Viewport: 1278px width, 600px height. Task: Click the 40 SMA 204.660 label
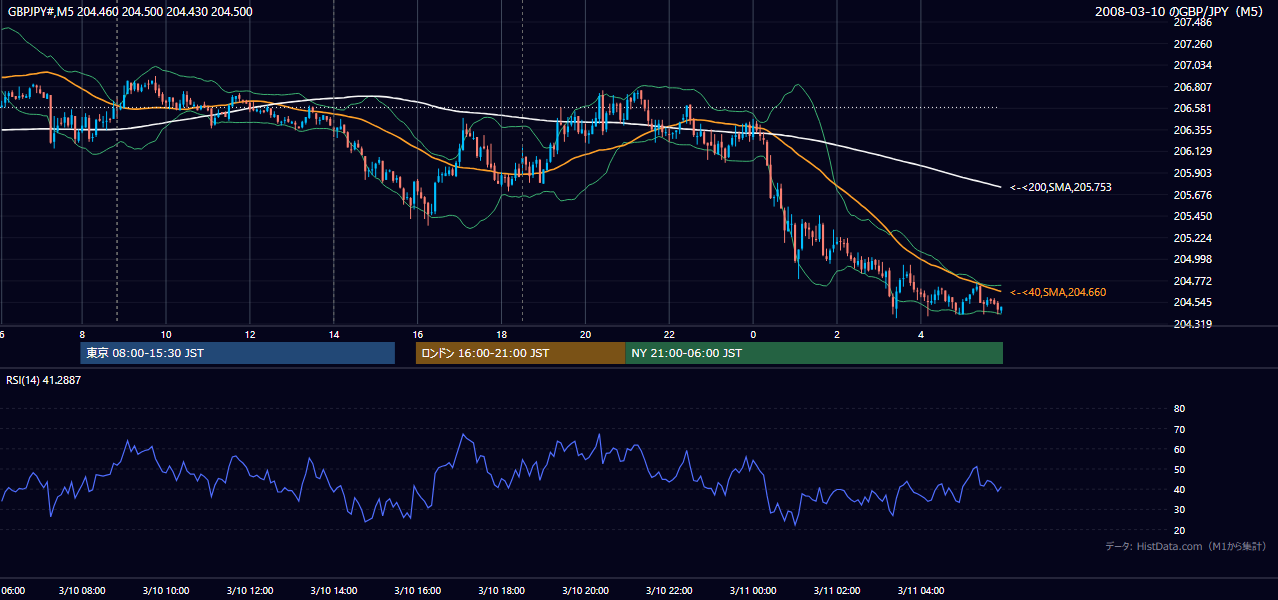pyautogui.click(x=1058, y=292)
